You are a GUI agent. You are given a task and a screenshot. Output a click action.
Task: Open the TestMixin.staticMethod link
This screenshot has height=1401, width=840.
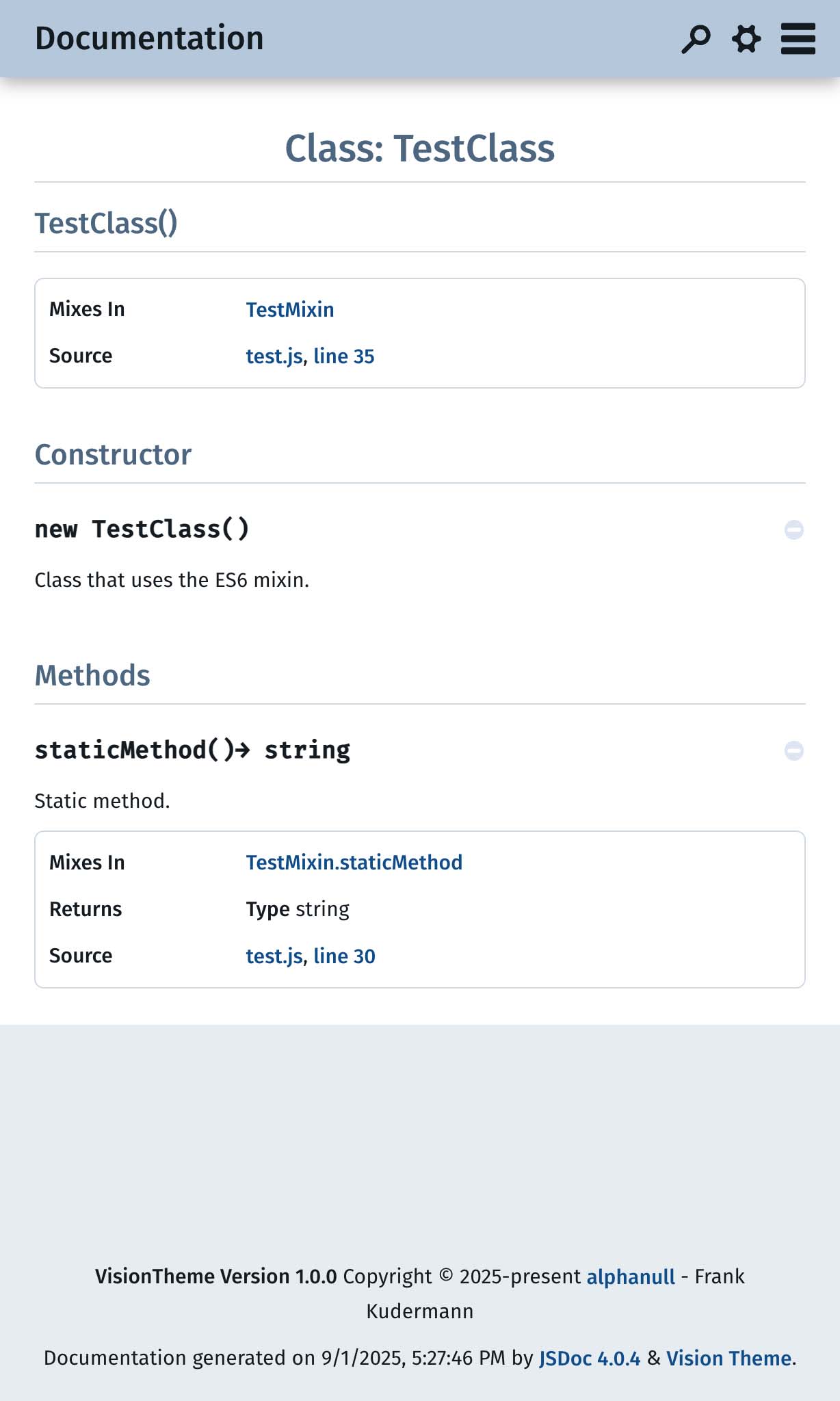click(x=354, y=863)
